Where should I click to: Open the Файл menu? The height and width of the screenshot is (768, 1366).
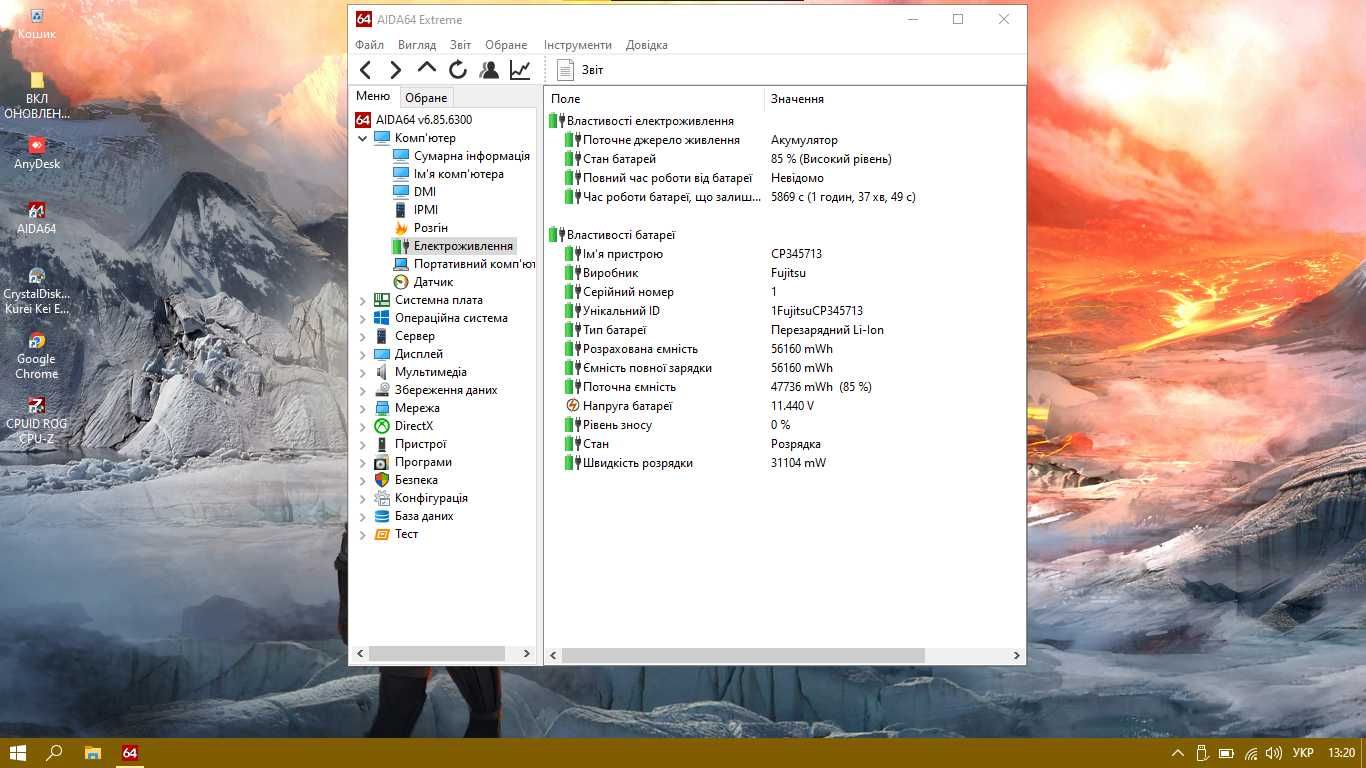point(369,45)
